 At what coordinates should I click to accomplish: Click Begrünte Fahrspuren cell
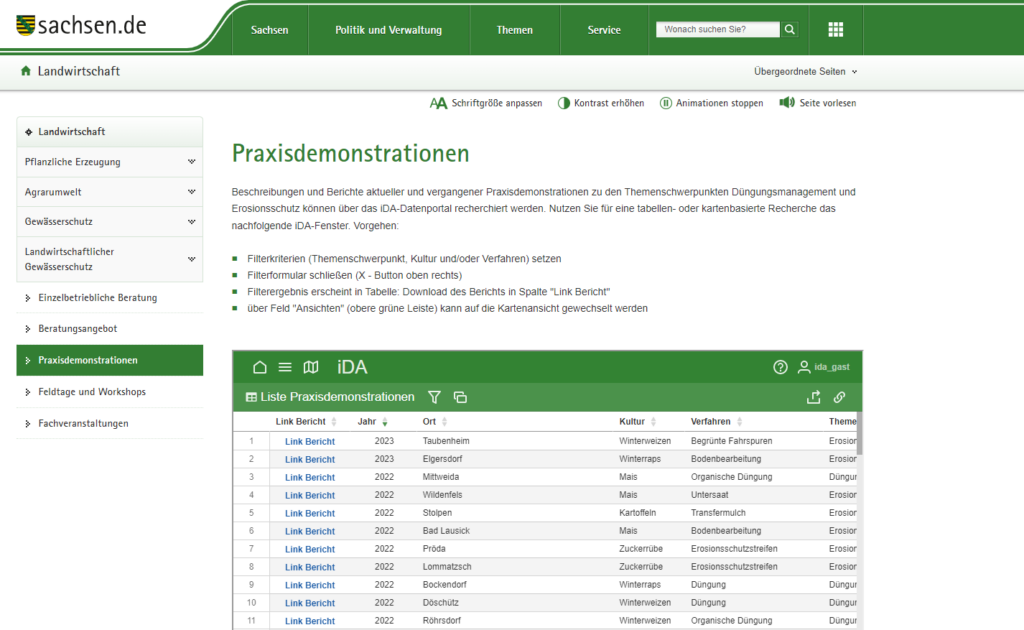[x=731, y=441]
